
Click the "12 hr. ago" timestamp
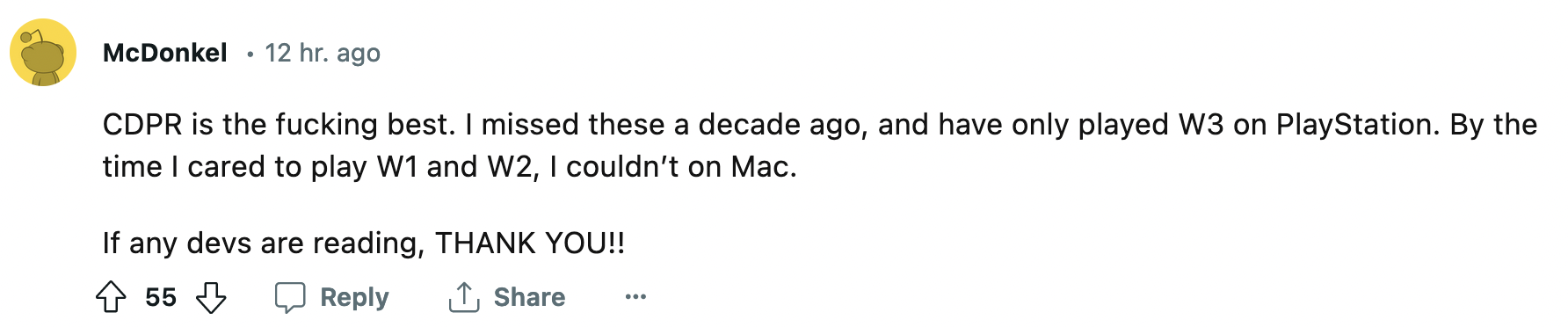pyautogui.click(x=323, y=54)
